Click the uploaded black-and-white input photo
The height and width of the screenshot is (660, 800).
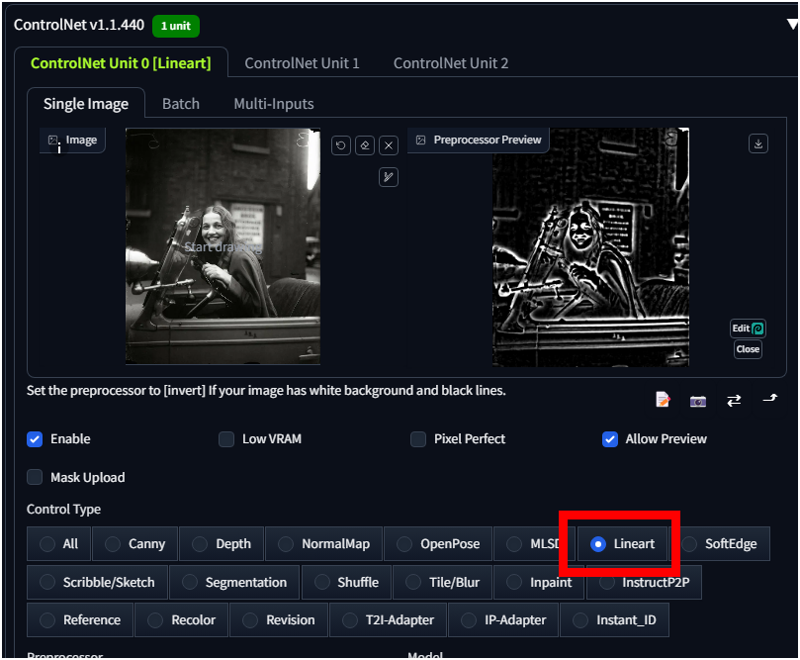(223, 246)
